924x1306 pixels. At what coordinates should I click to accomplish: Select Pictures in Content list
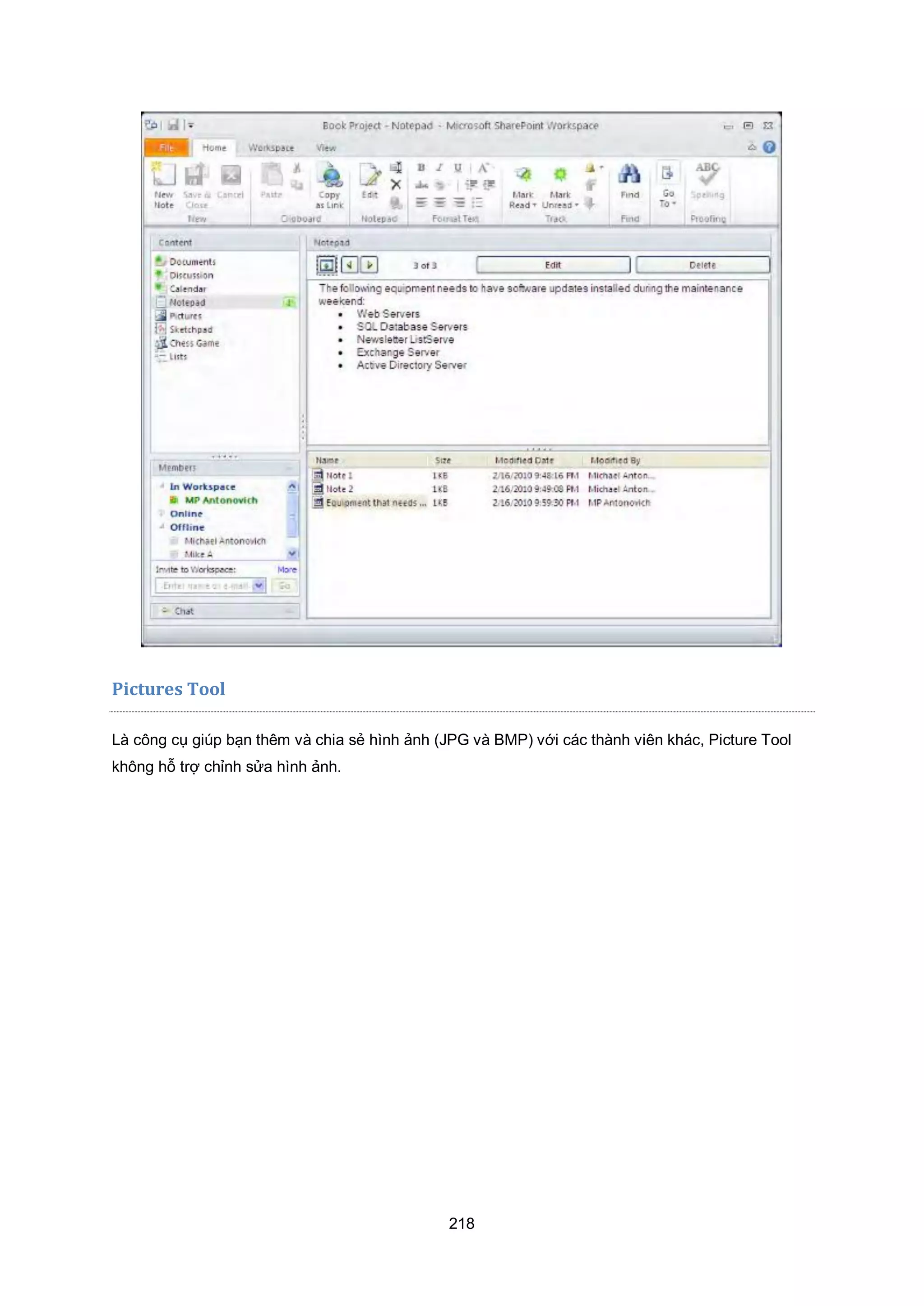tap(185, 316)
